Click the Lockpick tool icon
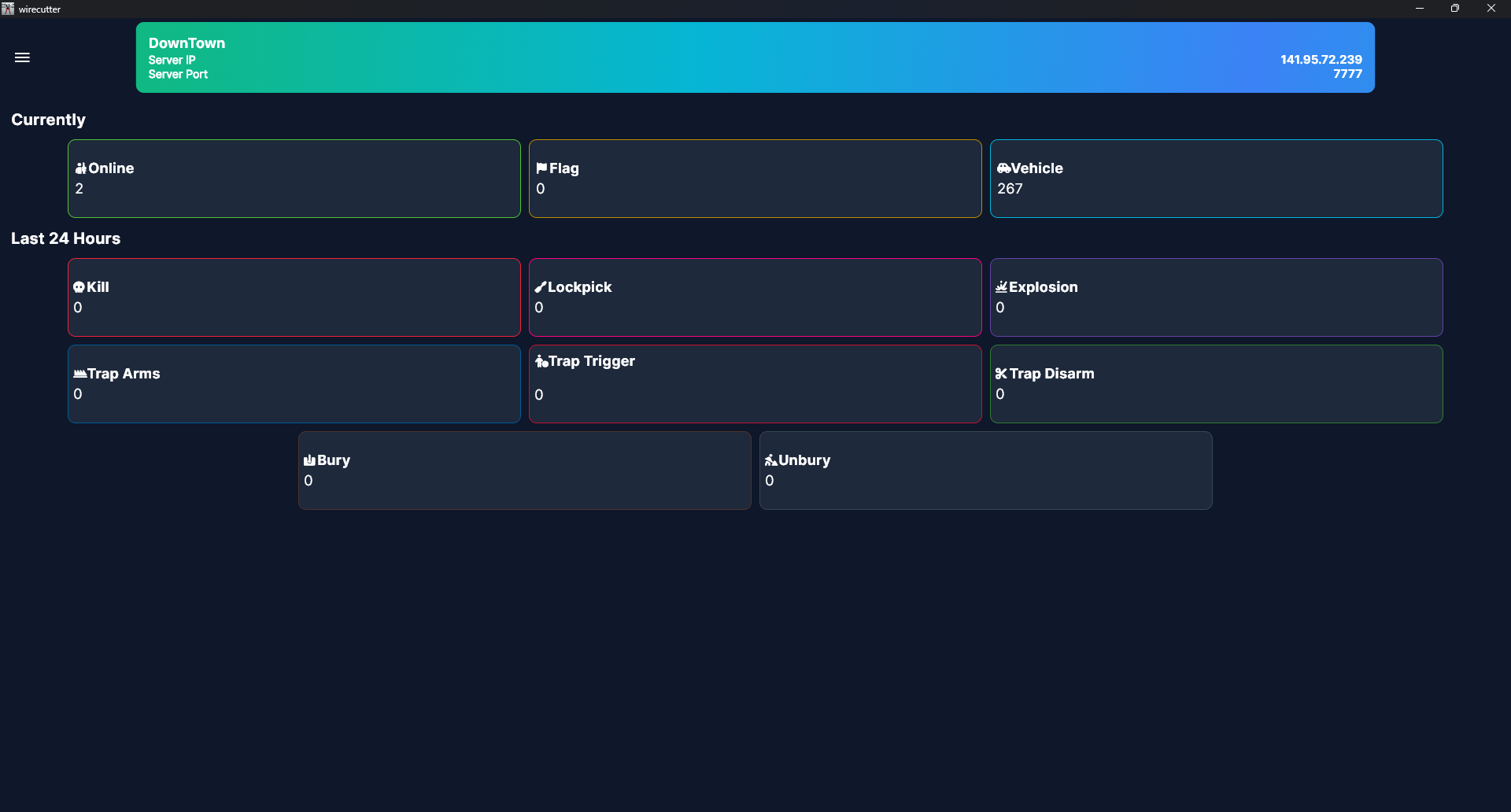 540,287
